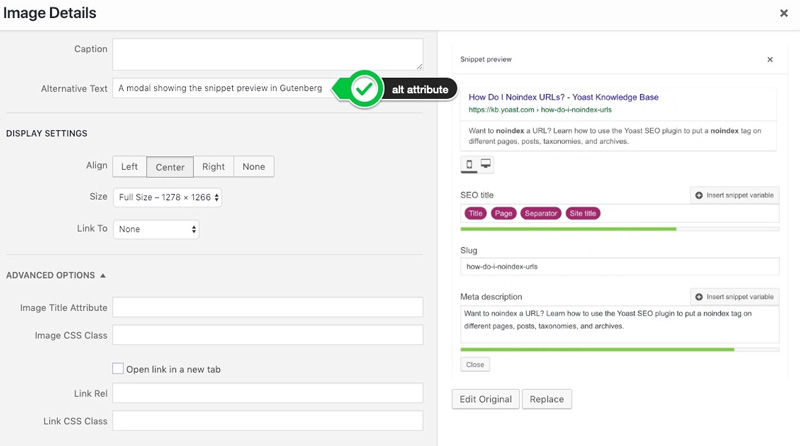The image size is (800, 446).
Task: Close the Image Details dialog
Action: pyautogui.click(x=783, y=13)
